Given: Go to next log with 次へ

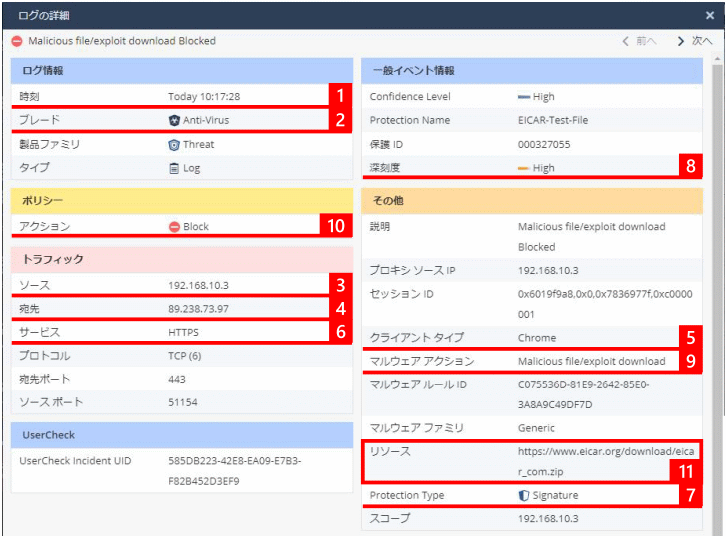Looking at the screenshot, I should click(694, 42).
